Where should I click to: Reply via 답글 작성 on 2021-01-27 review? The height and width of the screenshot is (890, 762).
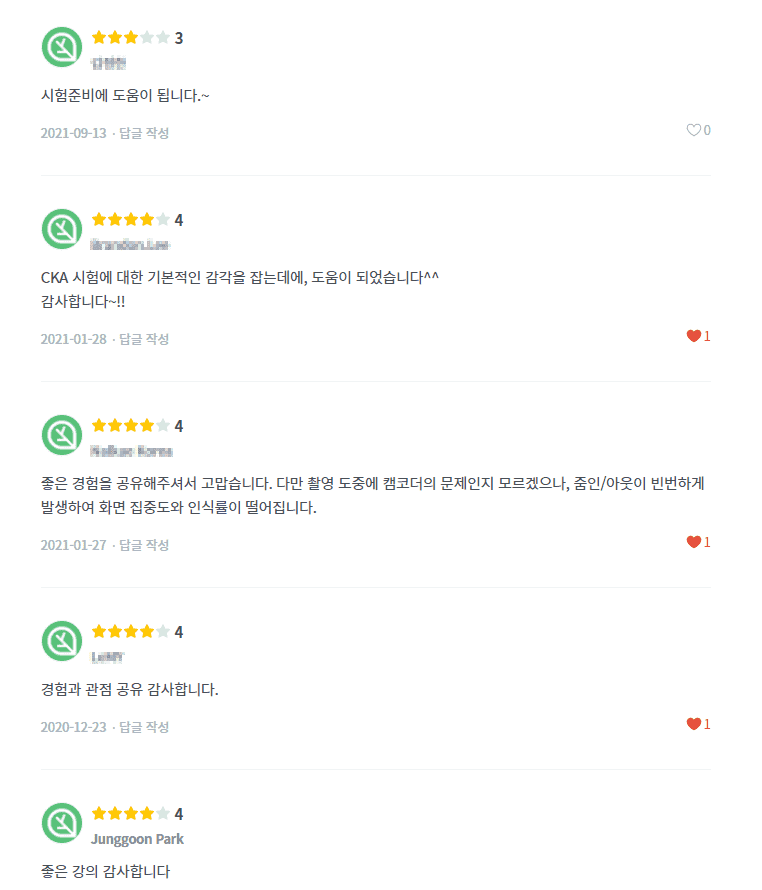click(144, 545)
